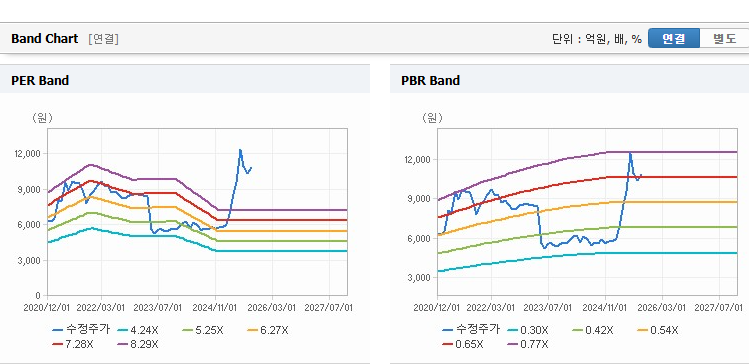749x364 pixels.
Task: Click the Band Chart section title
Action: click(44, 39)
